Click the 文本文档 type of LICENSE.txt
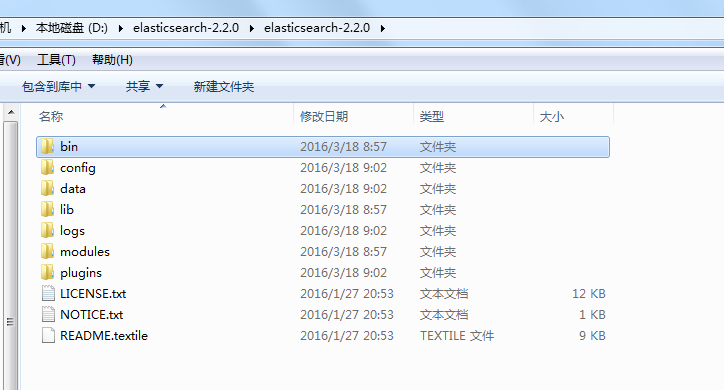The image size is (724, 390). 444,294
